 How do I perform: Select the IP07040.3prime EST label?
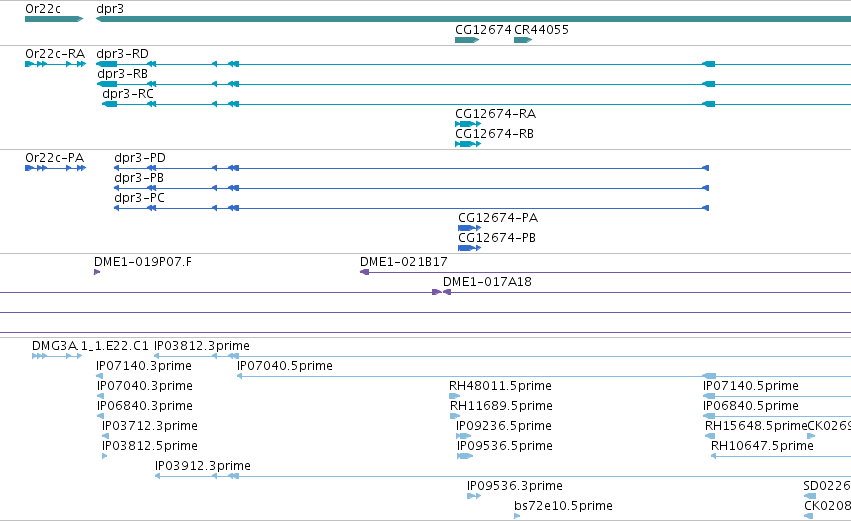click(145, 386)
